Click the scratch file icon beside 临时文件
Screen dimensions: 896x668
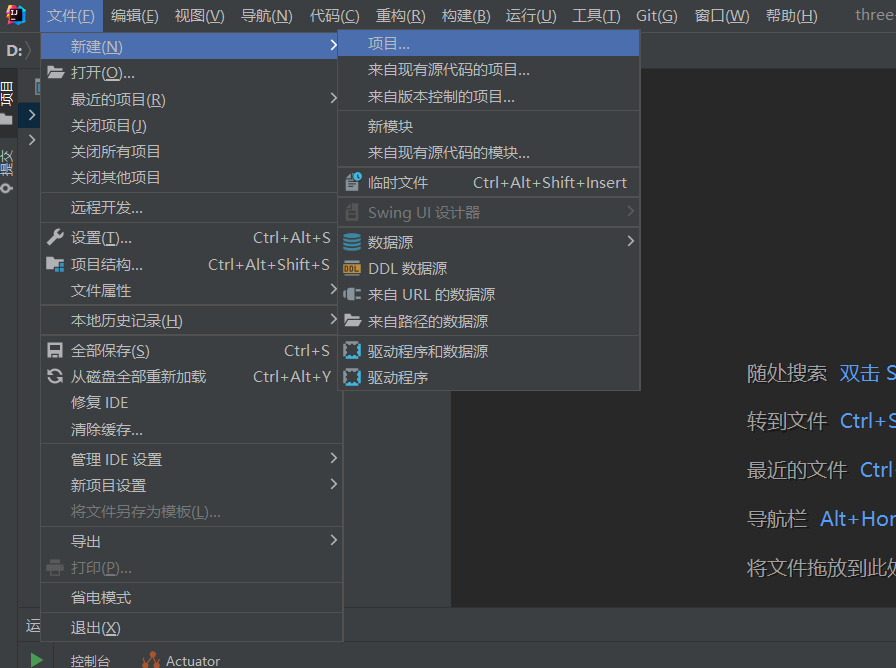coord(353,182)
